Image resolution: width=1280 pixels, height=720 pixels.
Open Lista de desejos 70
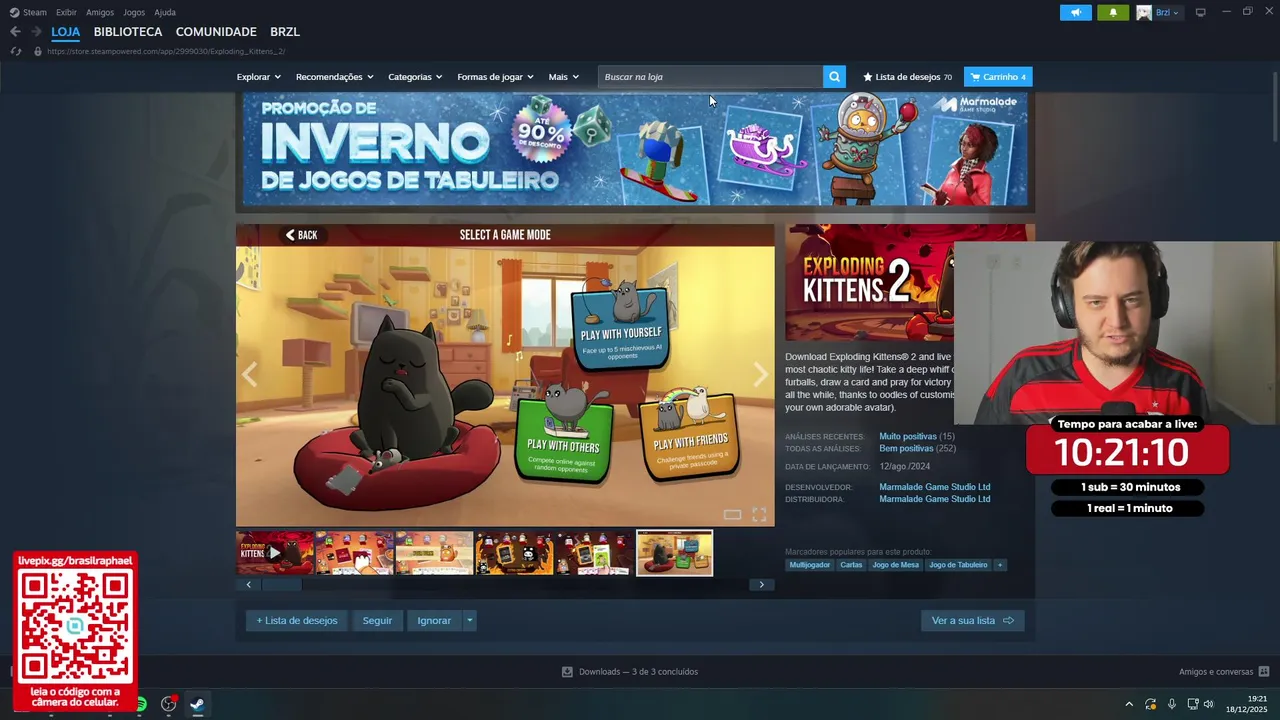pos(908,77)
